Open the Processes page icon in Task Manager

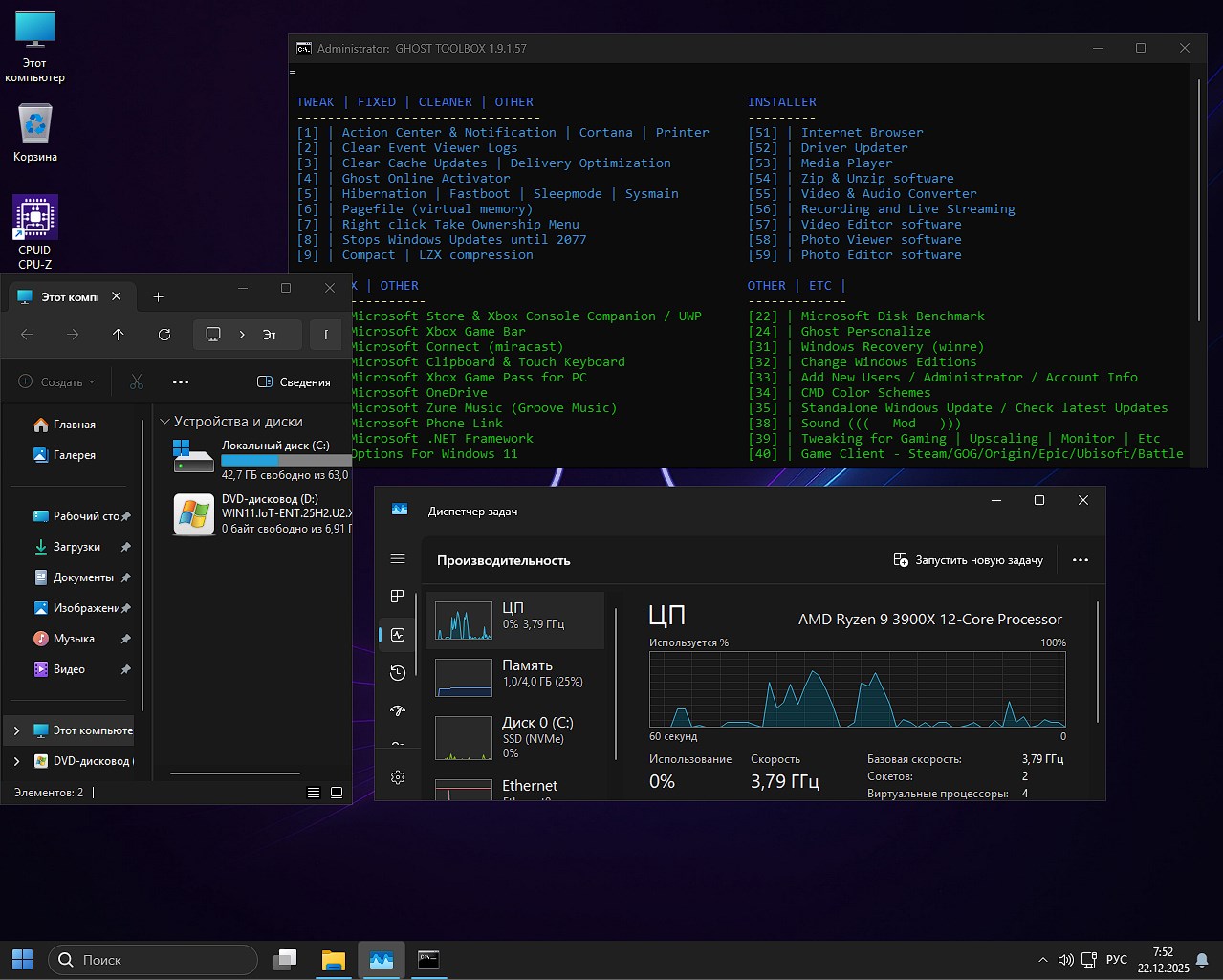point(398,597)
